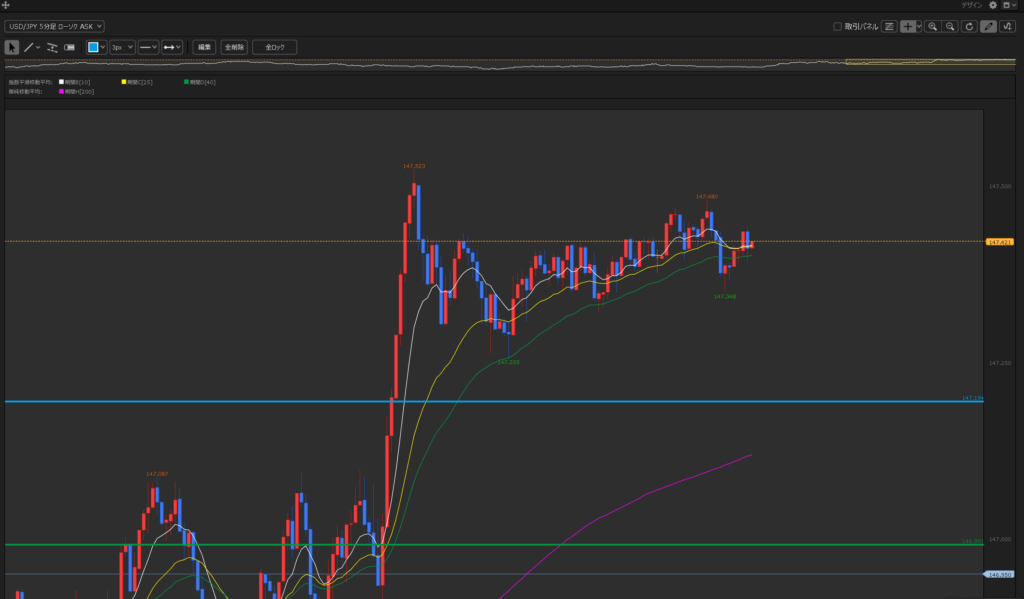Screen dimensions: 1024x599
Task: Open the line tool type dropdown arrow
Action: point(38,47)
